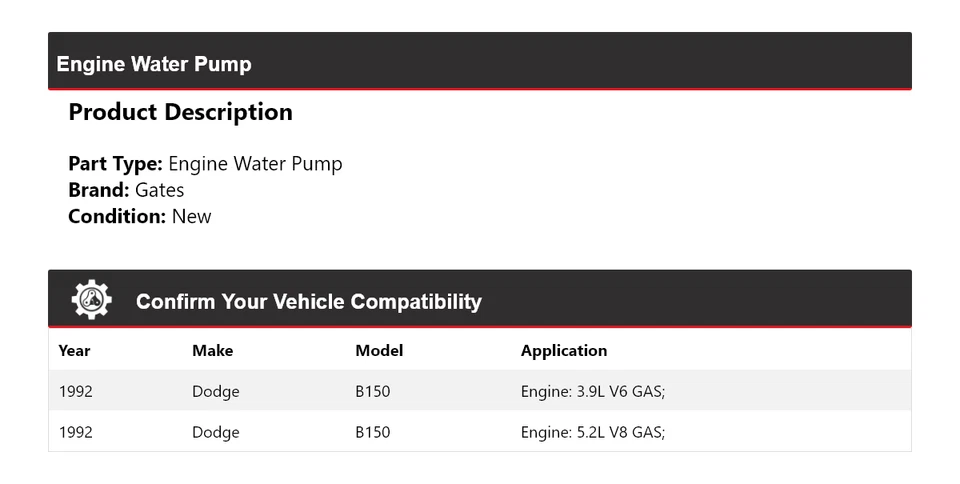Click the gear compatibility icon
The width and height of the screenshot is (960, 484).
91,300
